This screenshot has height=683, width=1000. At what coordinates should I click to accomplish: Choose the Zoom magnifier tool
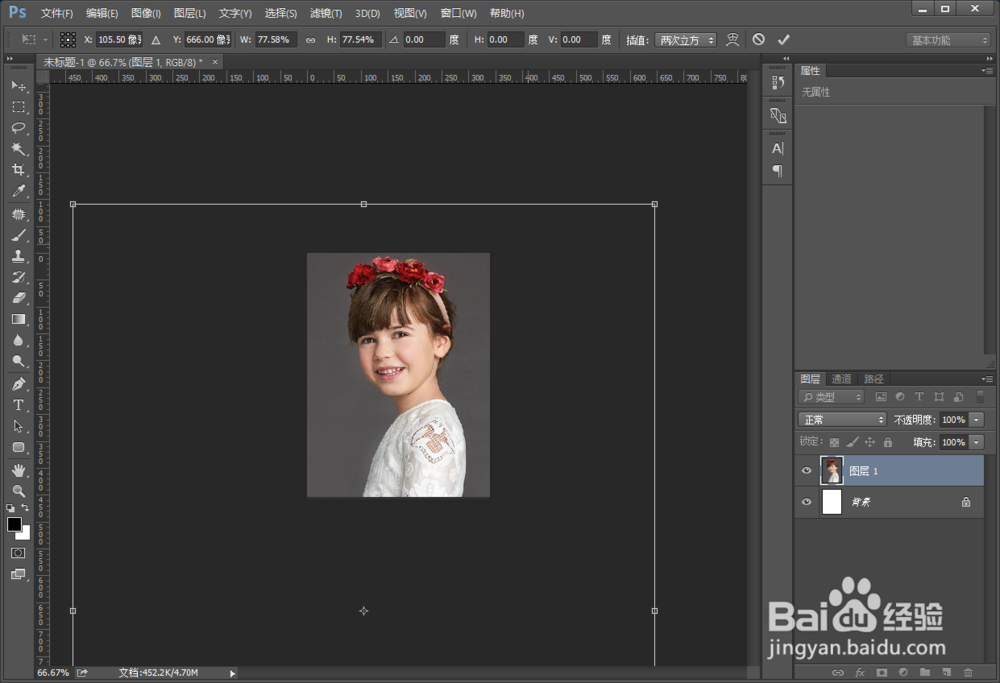pos(18,490)
